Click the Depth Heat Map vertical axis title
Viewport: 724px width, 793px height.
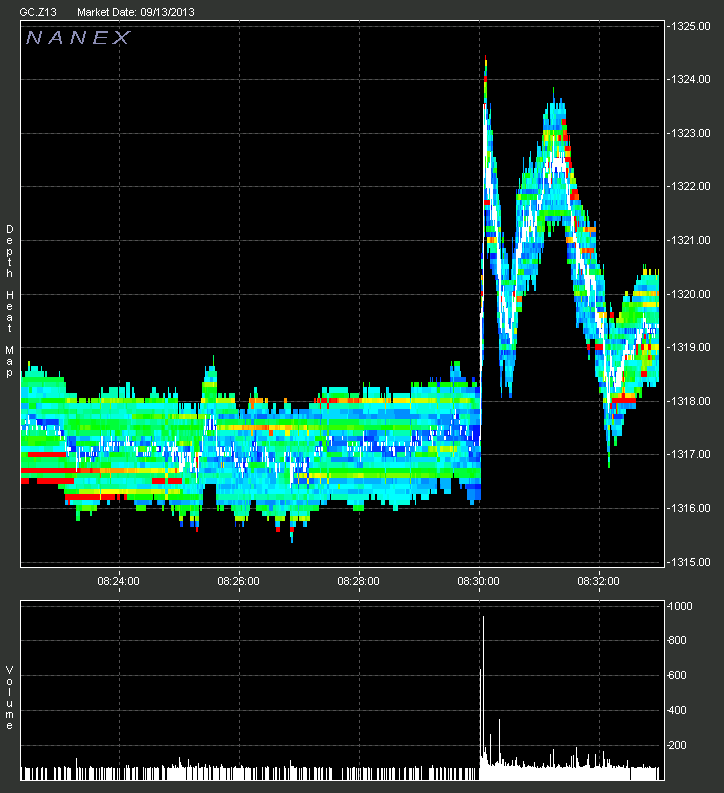point(10,301)
